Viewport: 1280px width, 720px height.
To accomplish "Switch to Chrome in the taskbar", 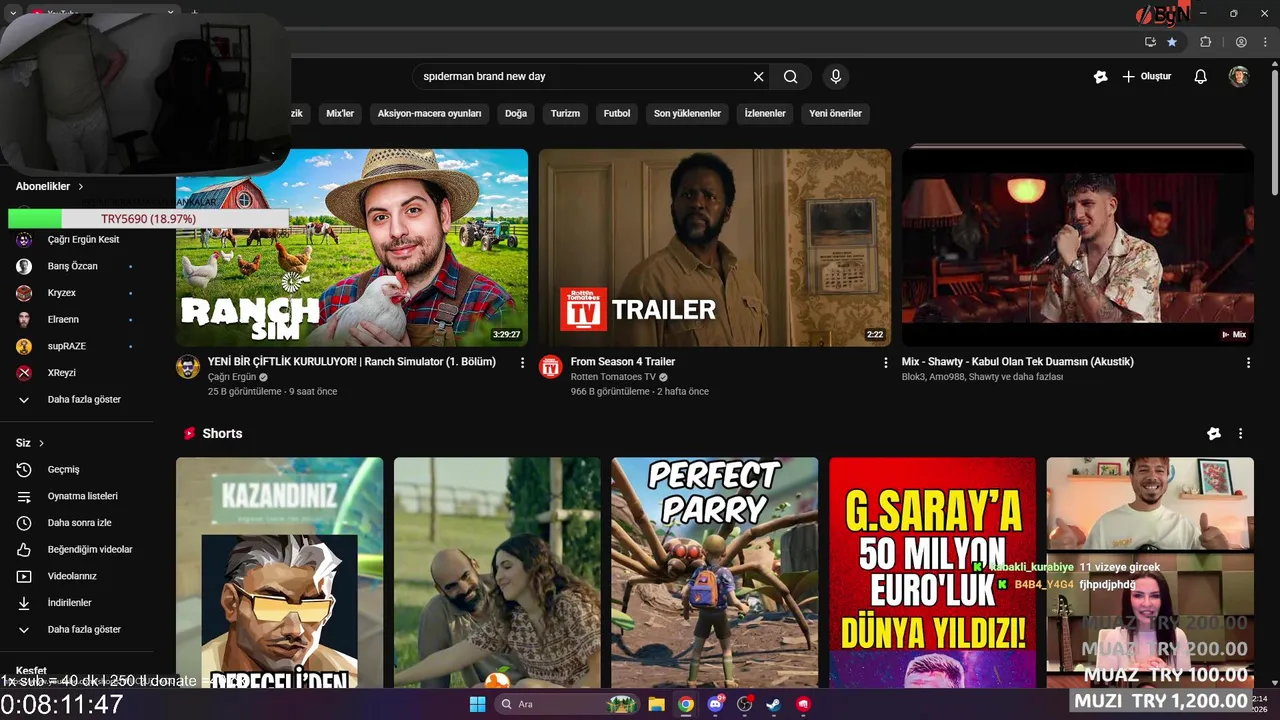I will click(686, 704).
